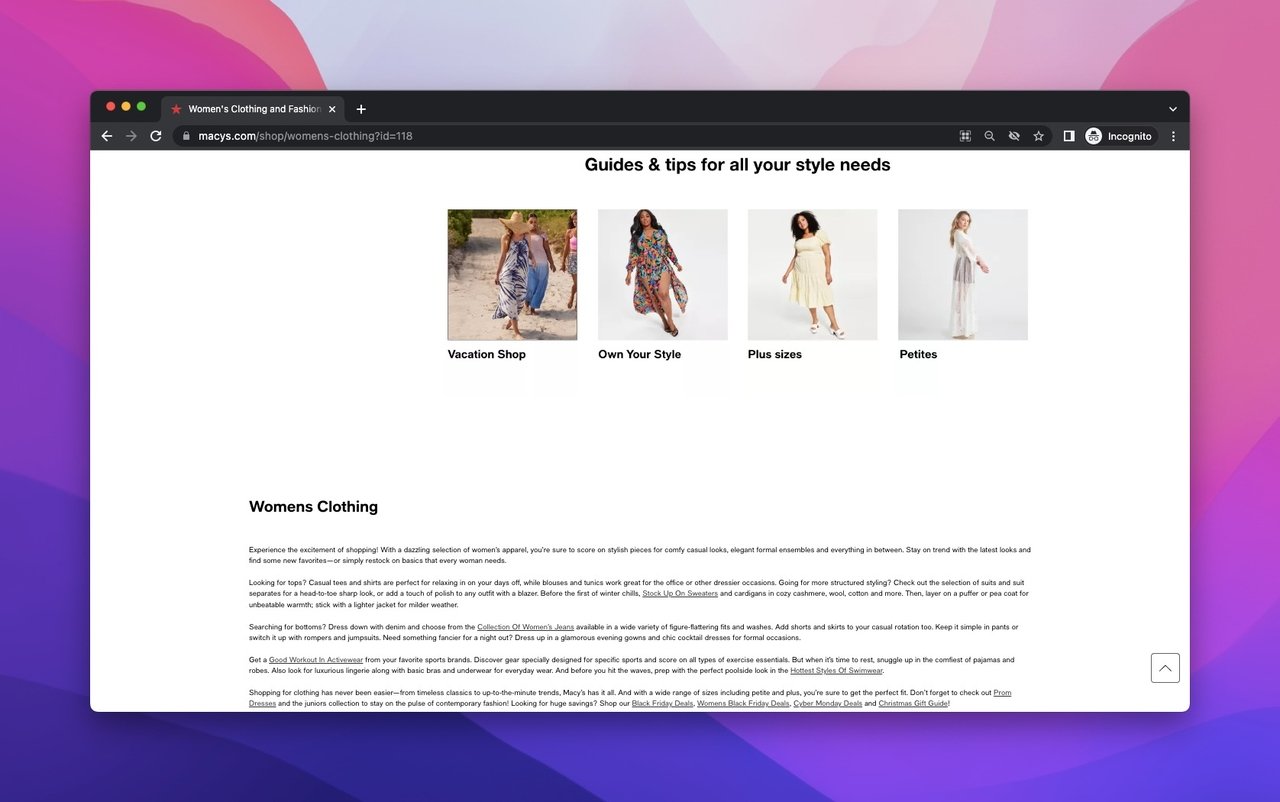Open the Christmas Gift Guide link

click(x=913, y=704)
